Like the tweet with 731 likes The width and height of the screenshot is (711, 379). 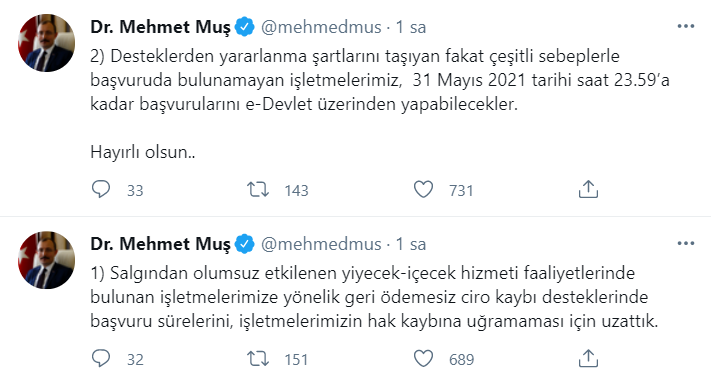[424, 190]
